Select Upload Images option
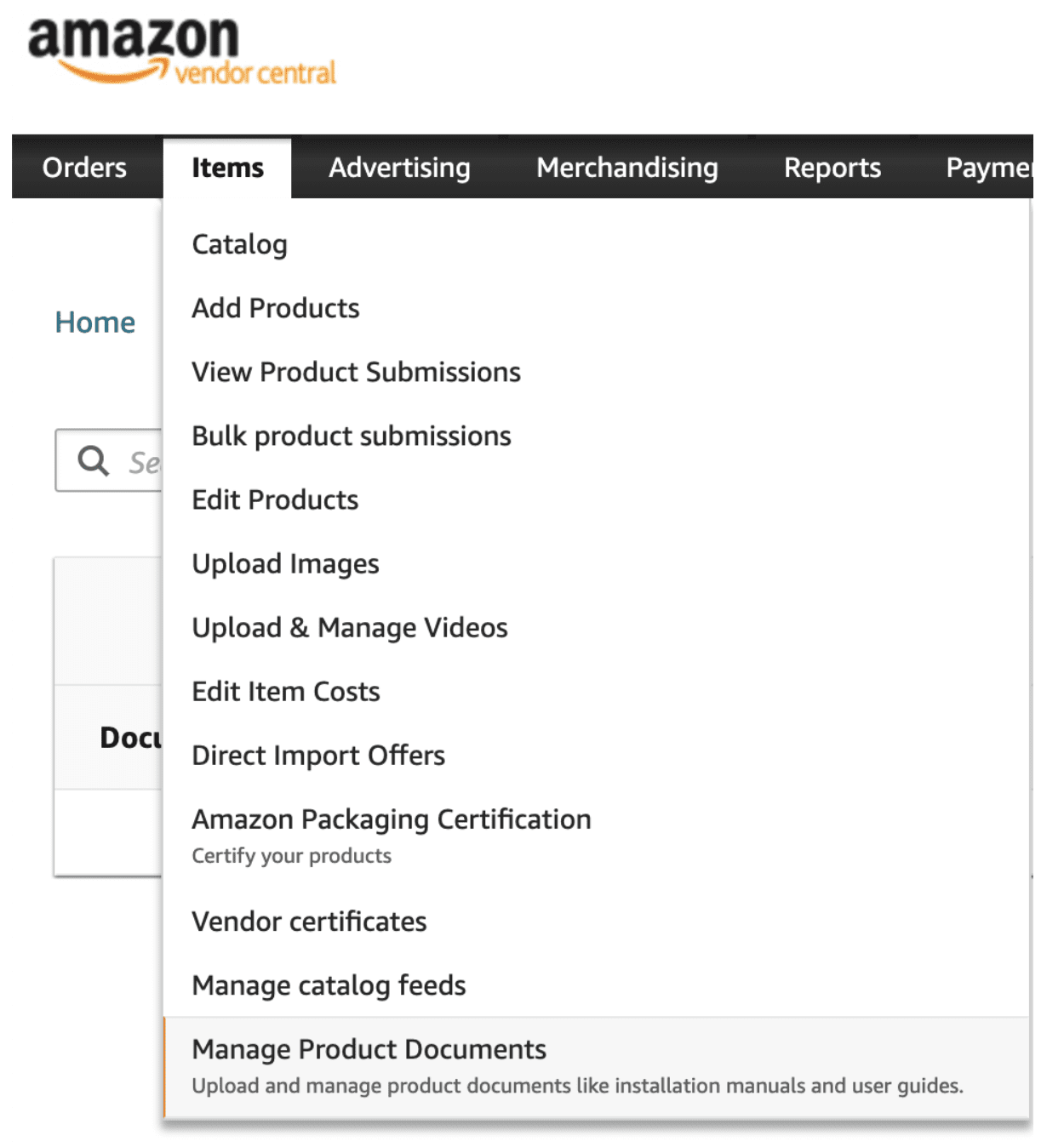This screenshot has width=1064, height=1147. 285,563
